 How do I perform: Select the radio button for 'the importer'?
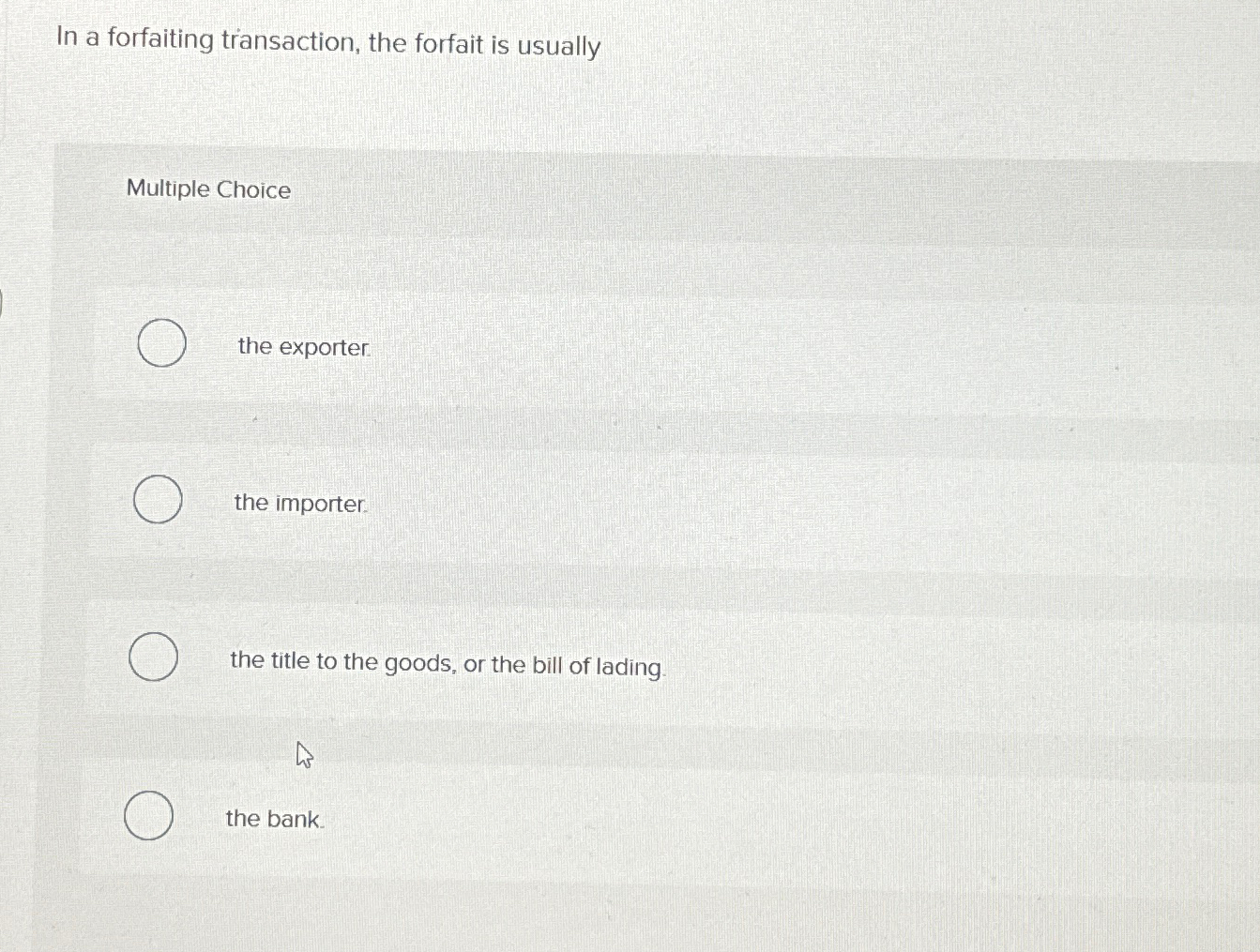pos(156,500)
